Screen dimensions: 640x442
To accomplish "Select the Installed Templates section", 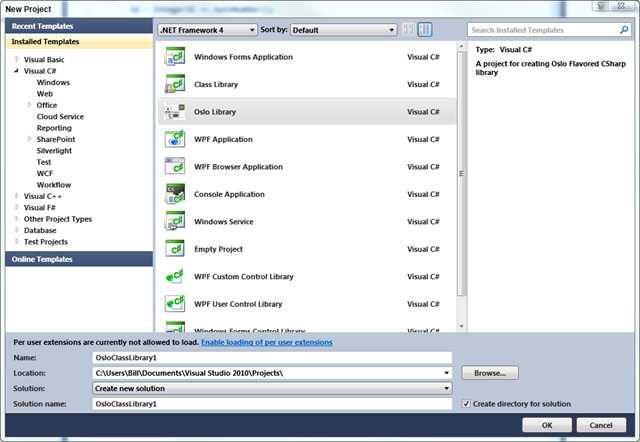I will 79,42.
